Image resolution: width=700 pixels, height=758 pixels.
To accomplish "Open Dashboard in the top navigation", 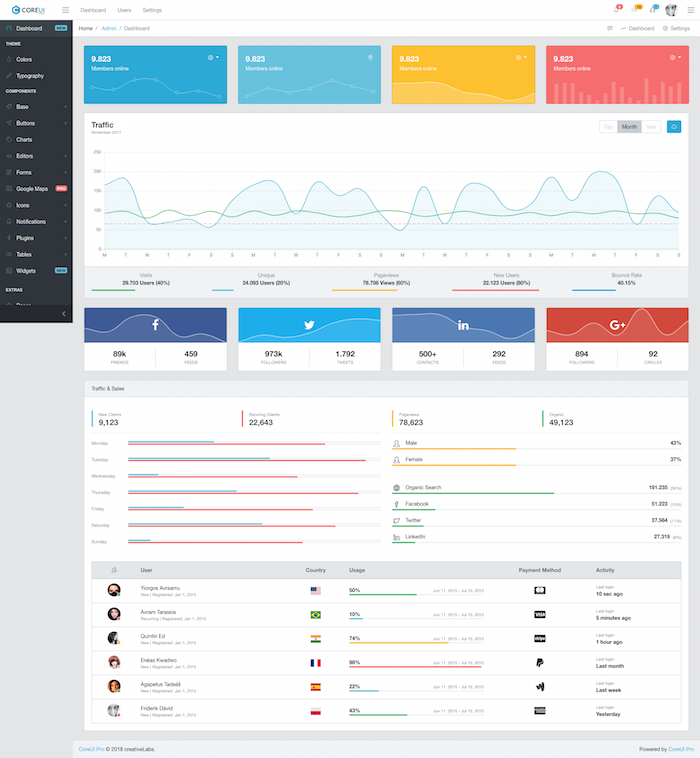I will pyautogui.click(x=93, y=10).
